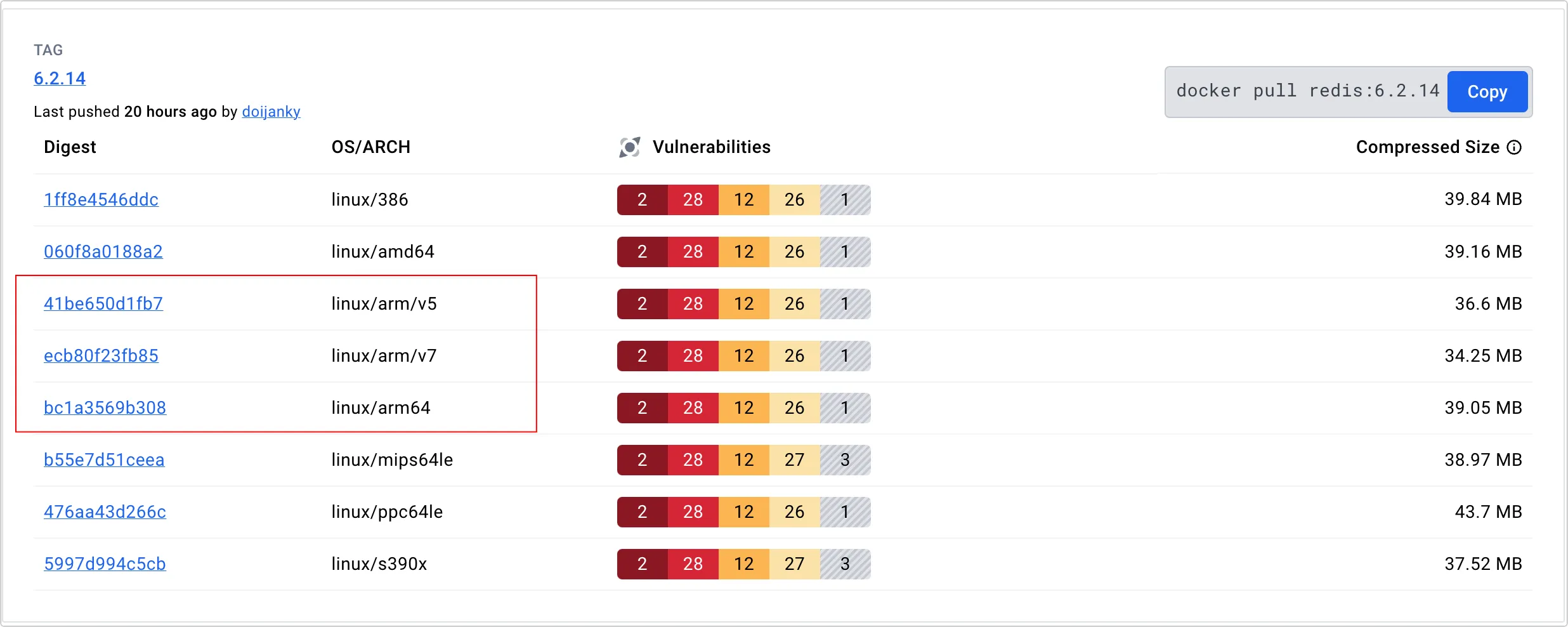This screenshot has height=627, width=1568.
Task: Click the dark red critical count for linux/386
Action: click(x=642, y=200)
